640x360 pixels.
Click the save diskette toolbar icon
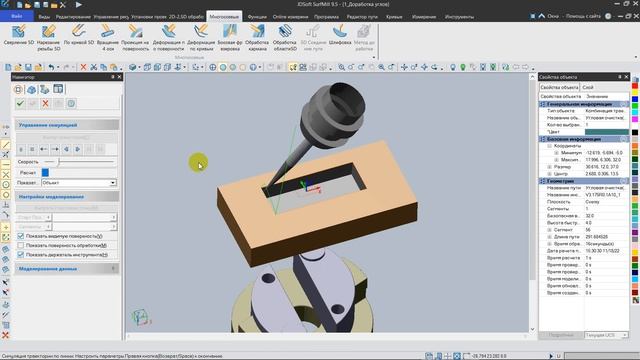coord(28,67)
